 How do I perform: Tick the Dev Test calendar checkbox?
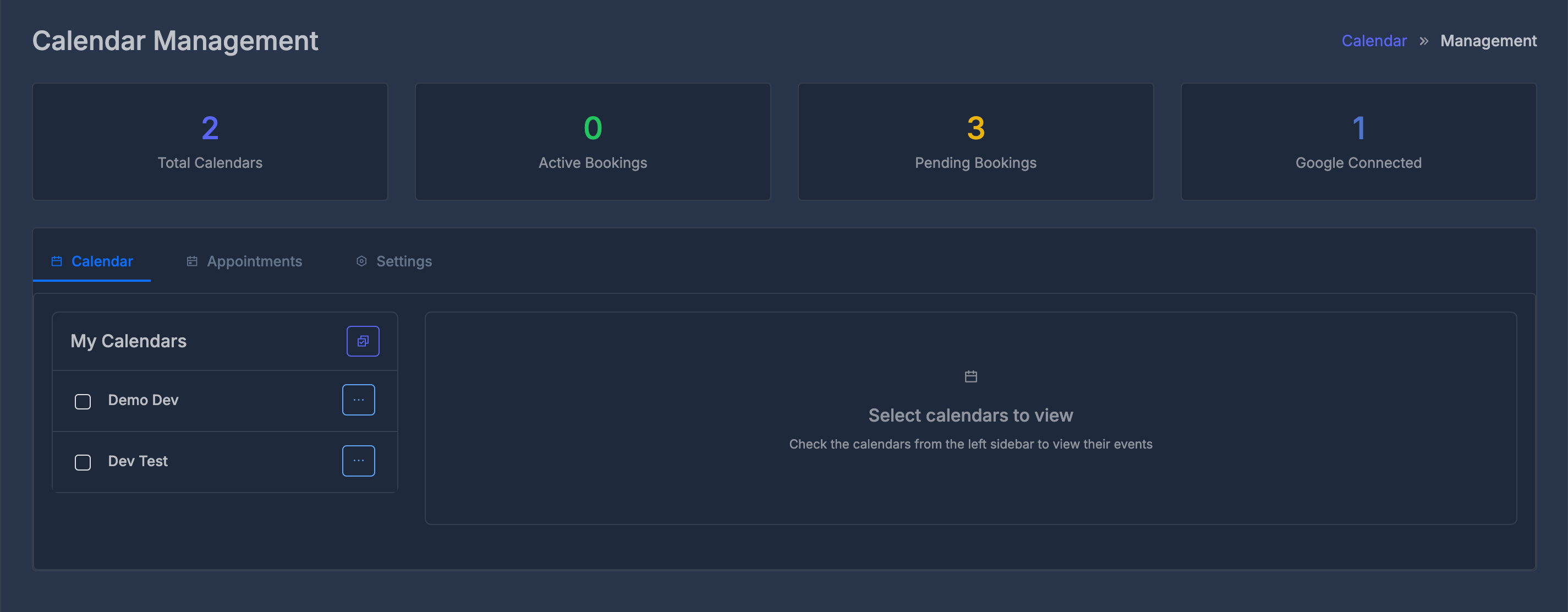[83, 462]
